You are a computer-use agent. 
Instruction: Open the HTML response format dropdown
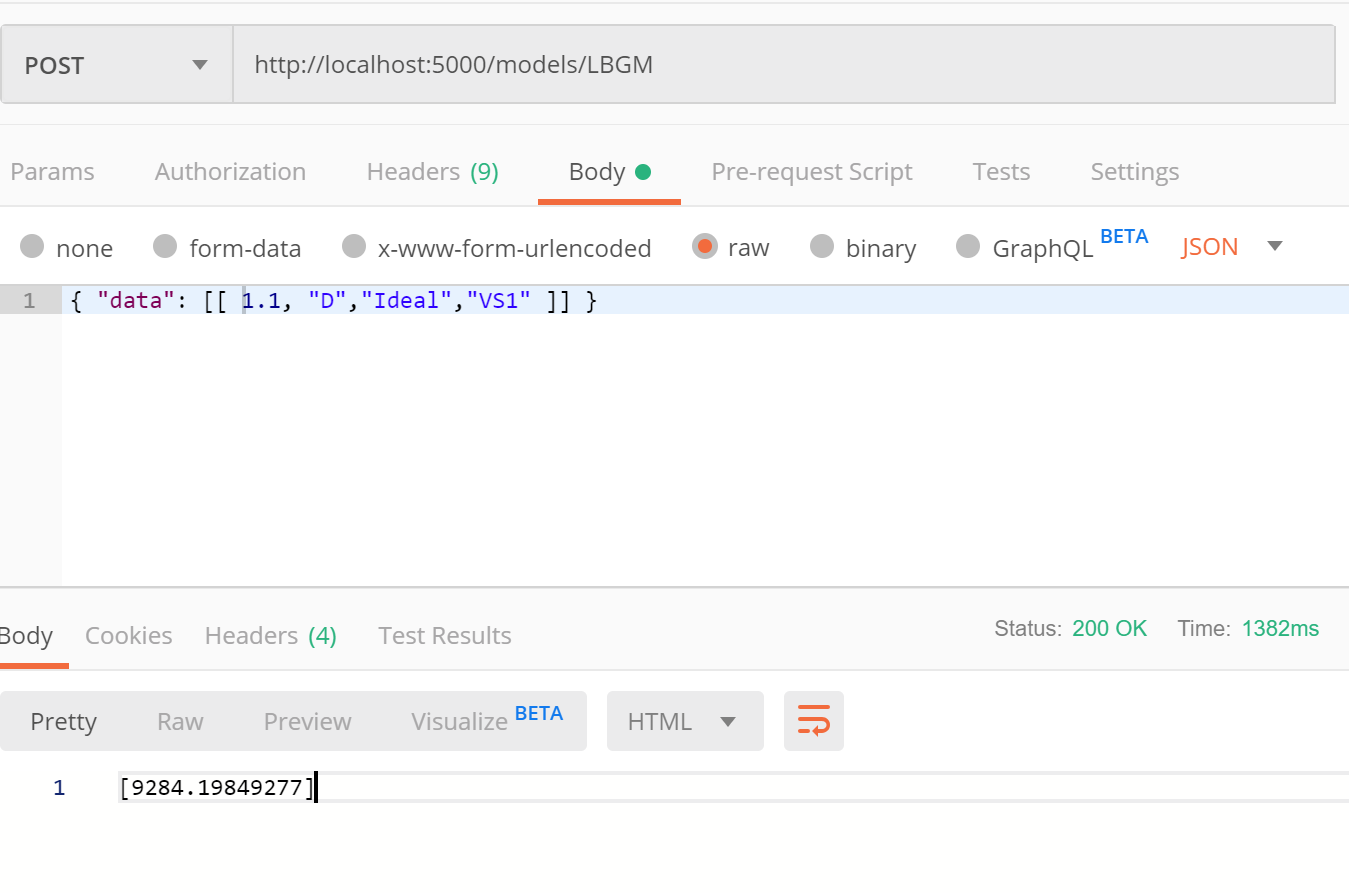[x=684, y=720]
